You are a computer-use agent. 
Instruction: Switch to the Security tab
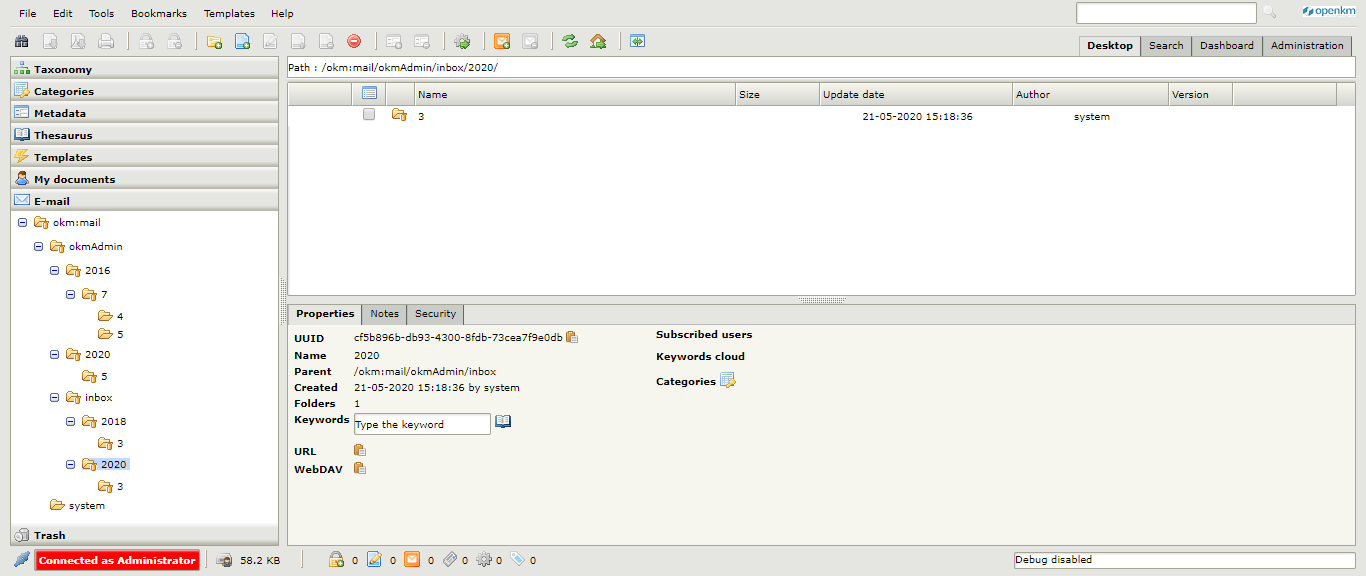[x=435, y=313]
